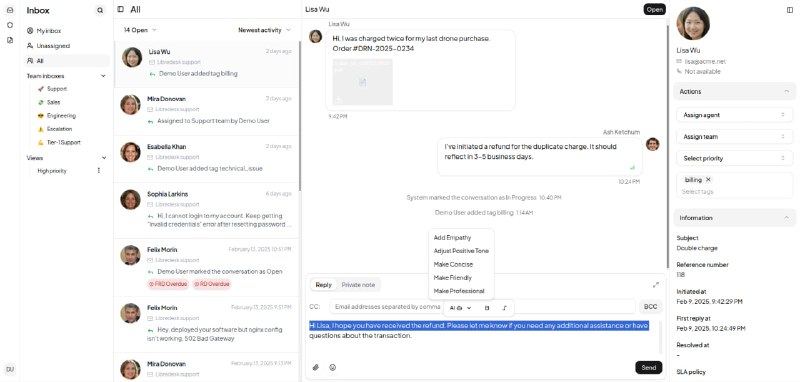Click the Open status badge
800x382 pixels.
pyautogui.click(x=655, y=9)
